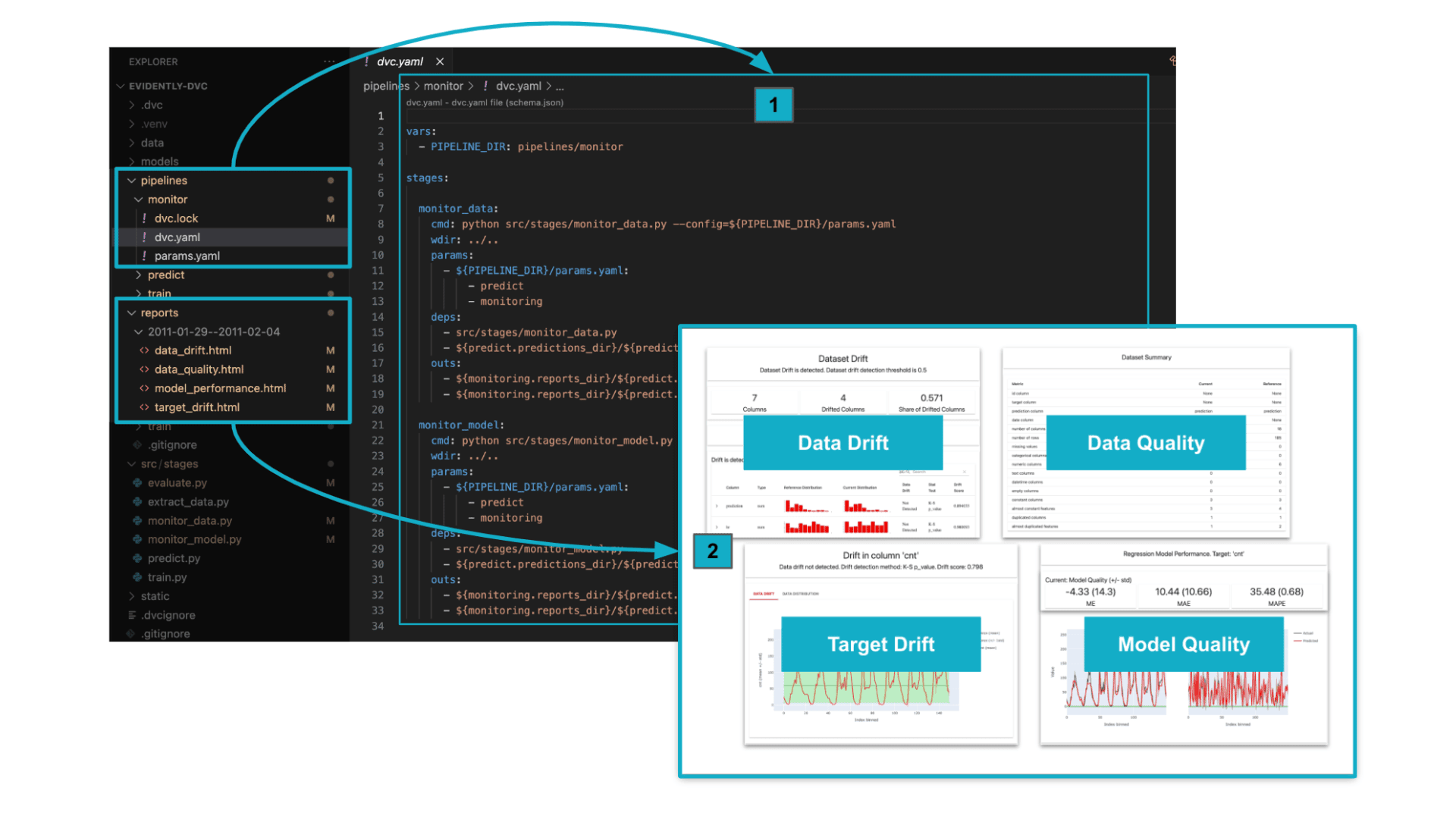Click the evaluate.py Python file icon
The image size is (1456, 819).
pos(137,483)
